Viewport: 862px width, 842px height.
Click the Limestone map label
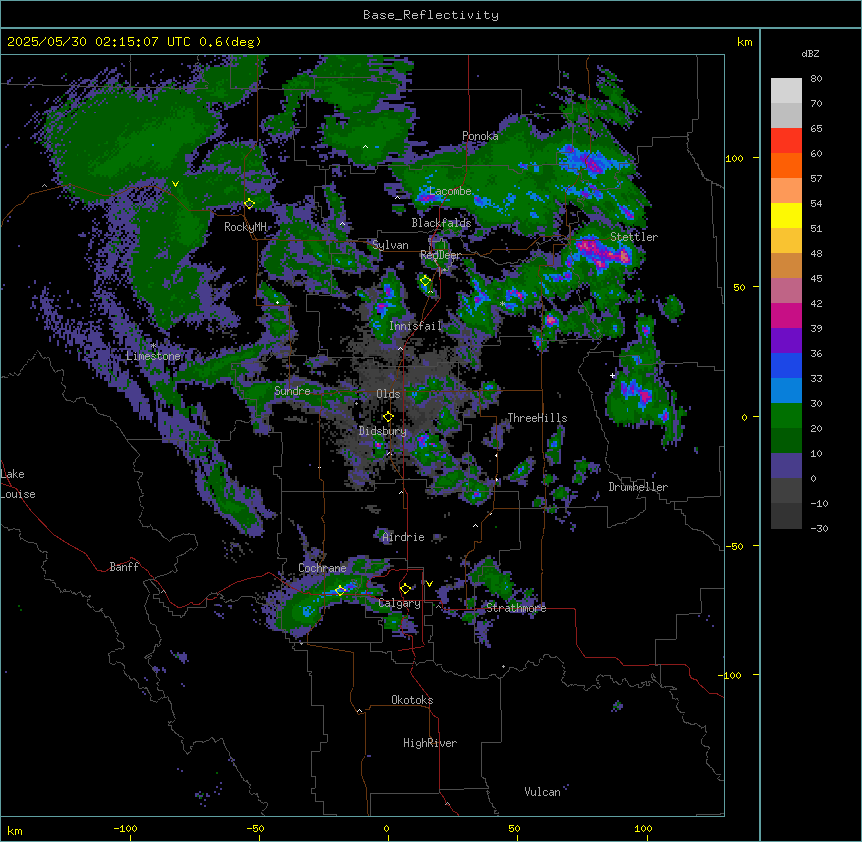pos(153,356)
